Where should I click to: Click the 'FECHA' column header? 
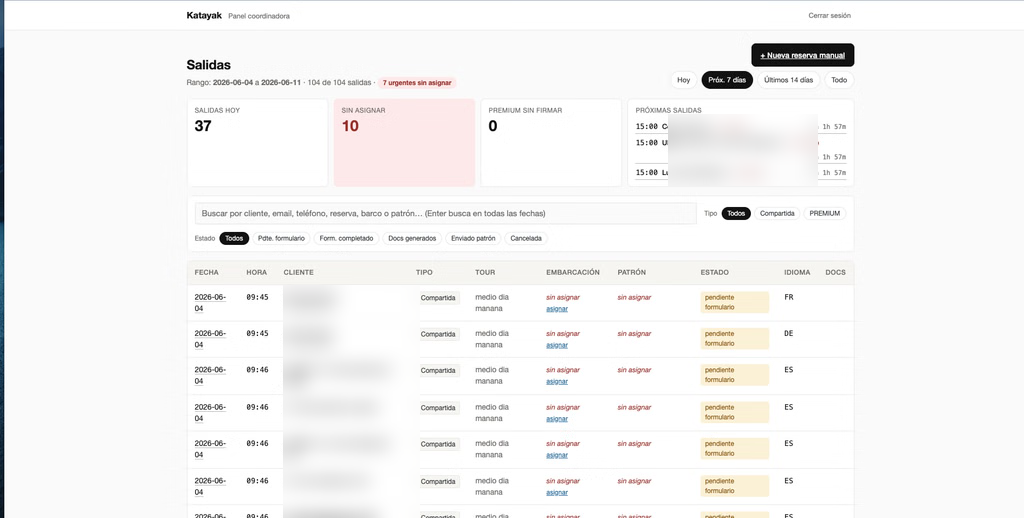pos(206,272)
